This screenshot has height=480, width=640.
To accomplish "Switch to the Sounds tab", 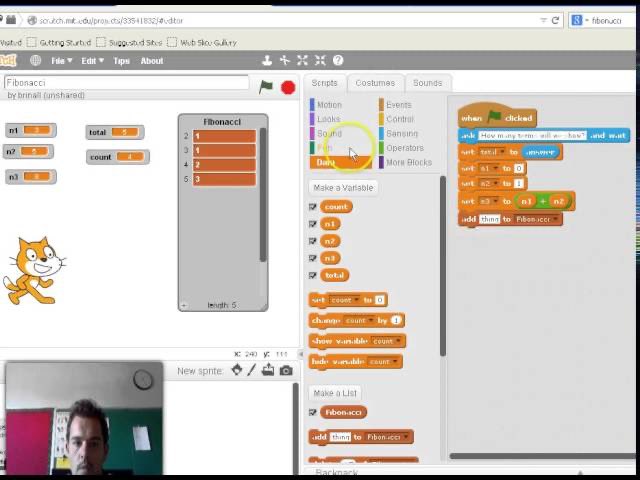I will point(427,83).
